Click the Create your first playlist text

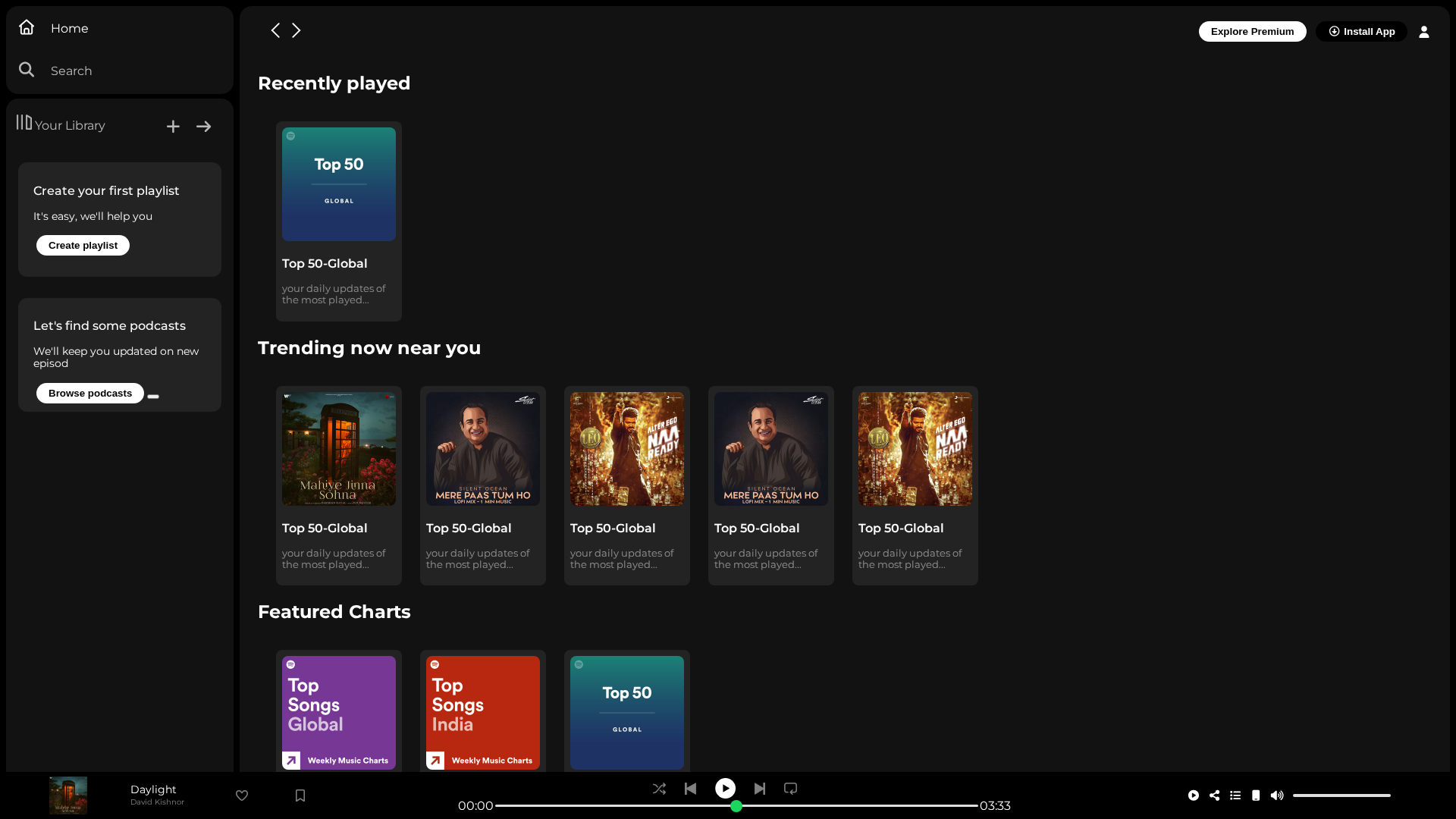(106, 191)
